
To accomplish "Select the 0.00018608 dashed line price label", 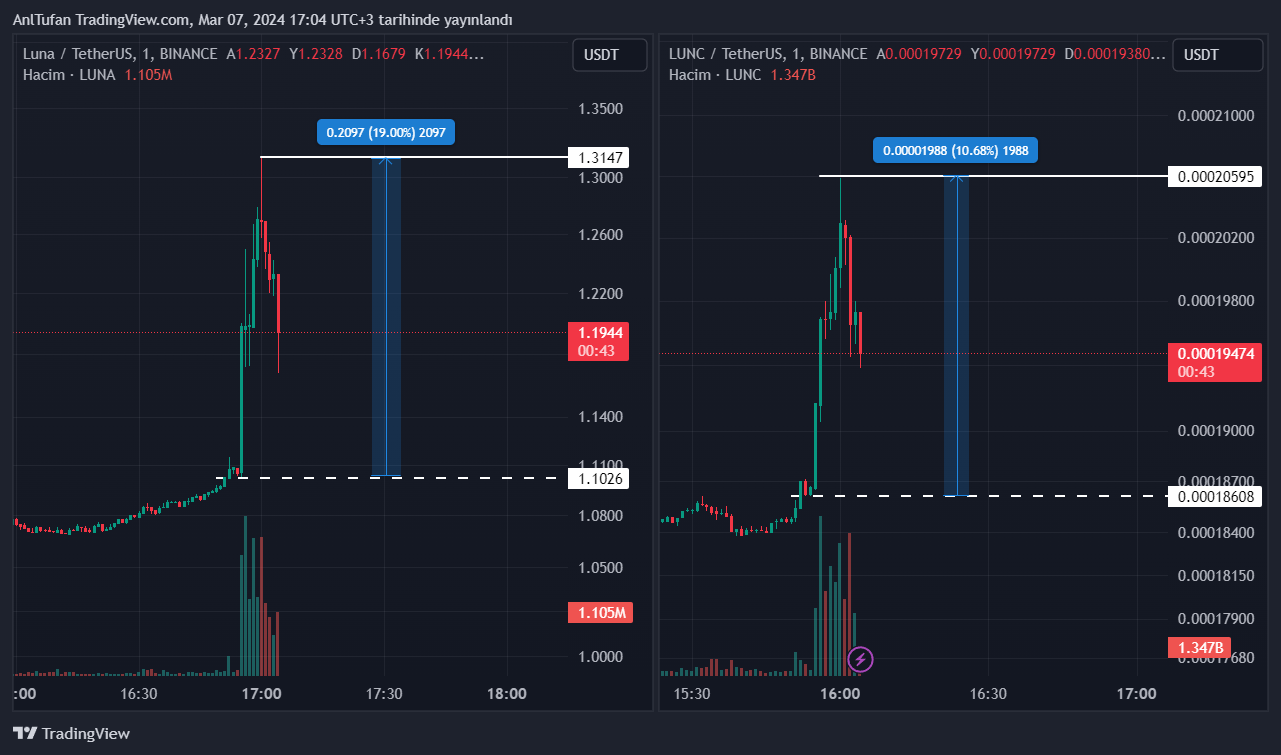I will pos(1214,496).
